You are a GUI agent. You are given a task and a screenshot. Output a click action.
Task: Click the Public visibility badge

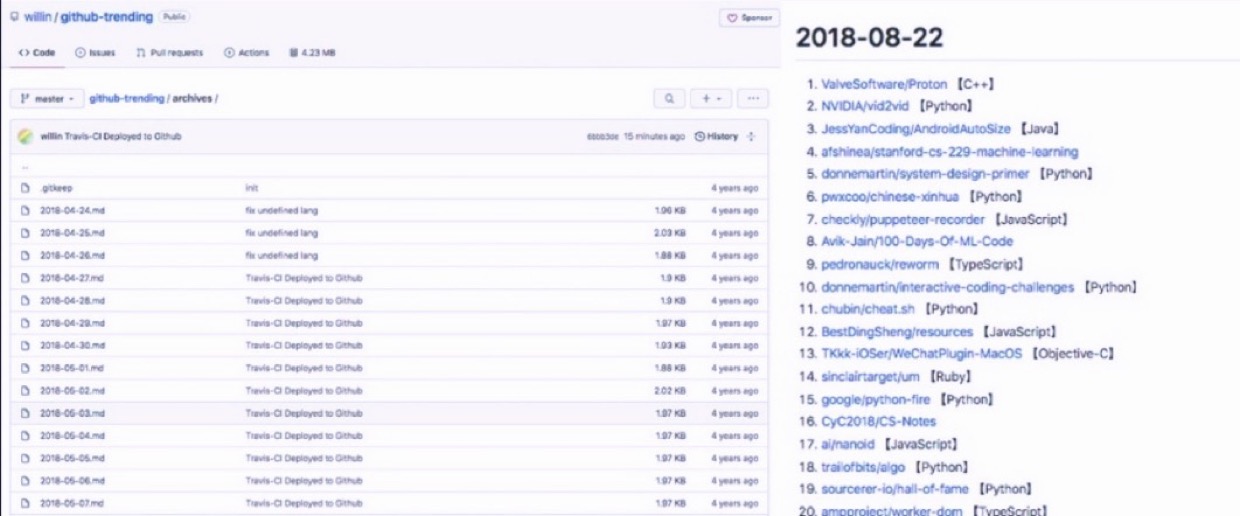173,17
